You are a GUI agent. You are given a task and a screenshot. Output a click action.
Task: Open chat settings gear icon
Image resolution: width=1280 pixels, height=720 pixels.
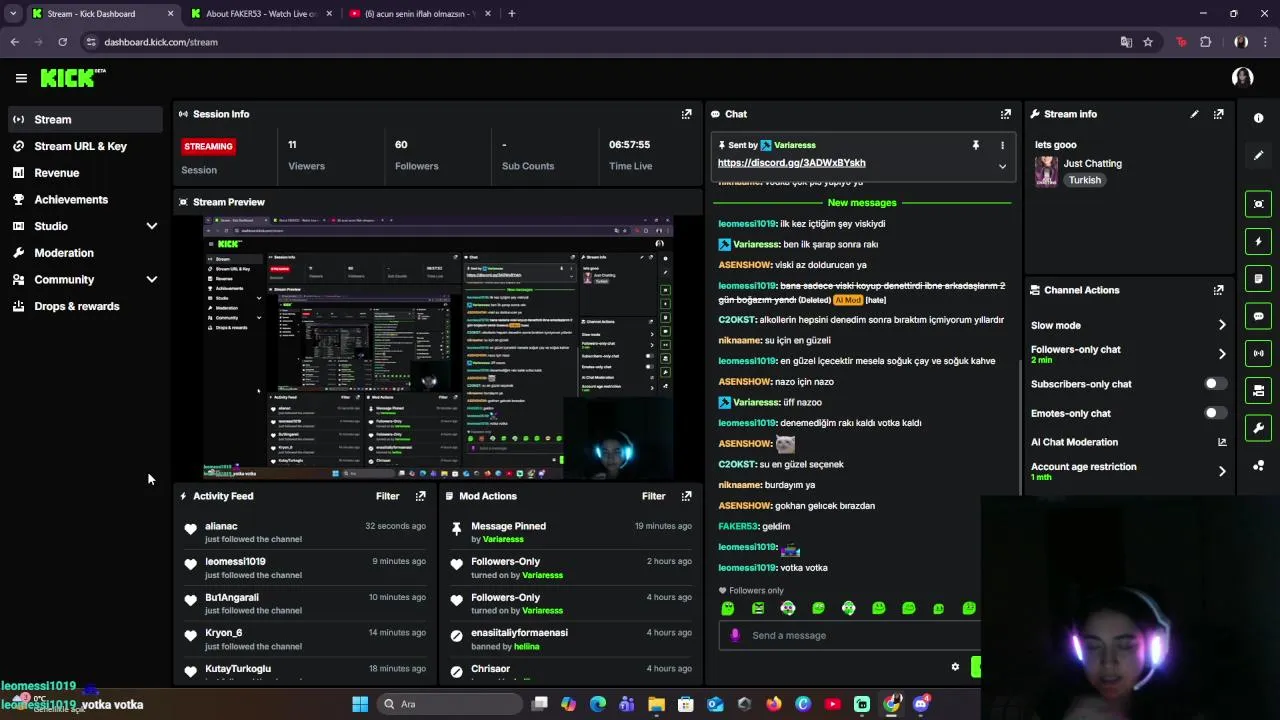click(955, 667)
